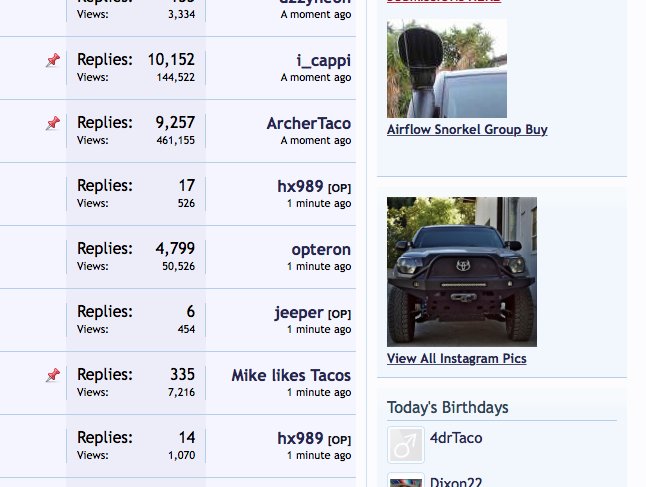Open opteron's user profile
This screenshot has height=487, width=646.
[x=321, y=249]
